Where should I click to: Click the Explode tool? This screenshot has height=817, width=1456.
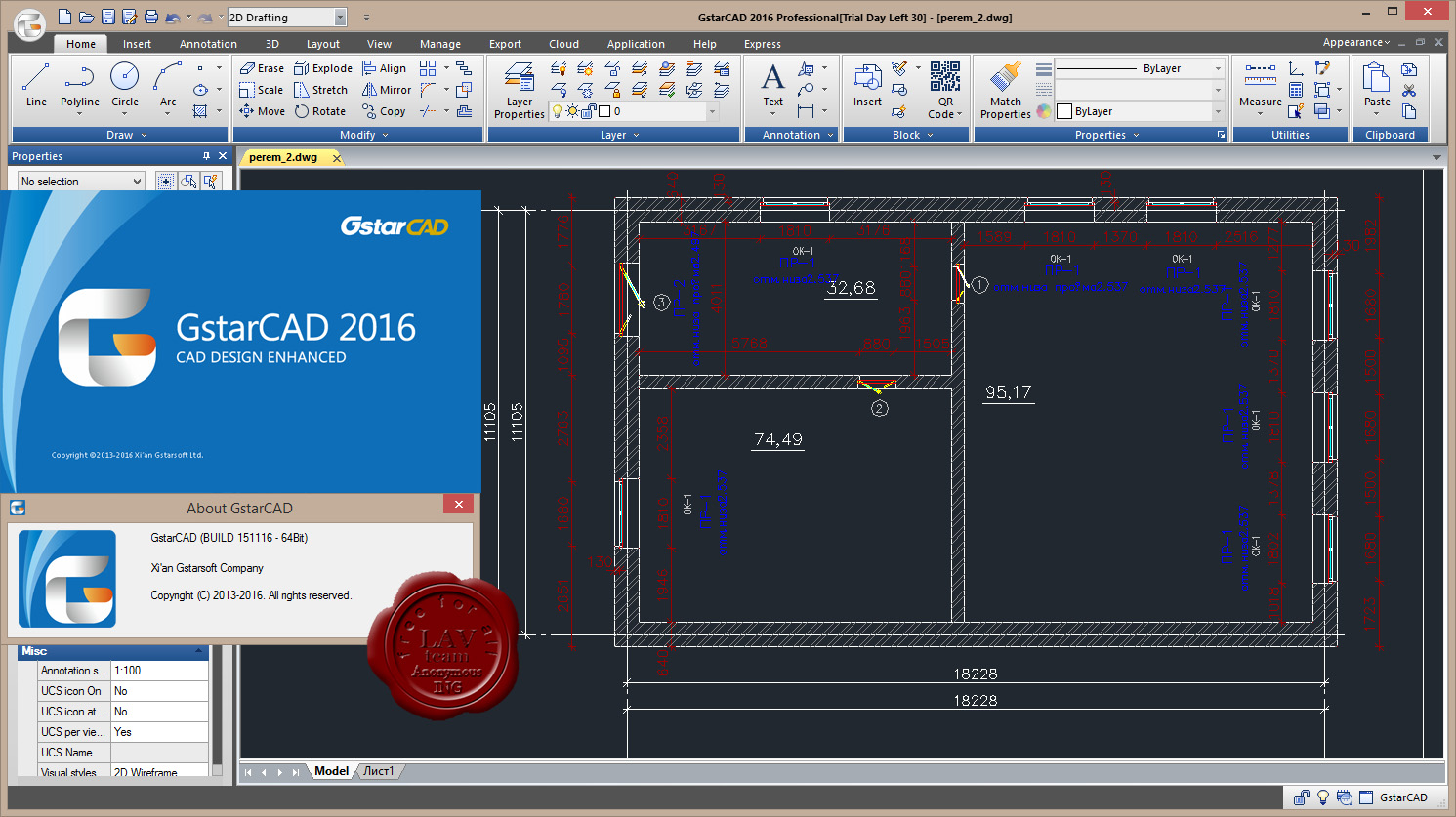click(323, 68)
